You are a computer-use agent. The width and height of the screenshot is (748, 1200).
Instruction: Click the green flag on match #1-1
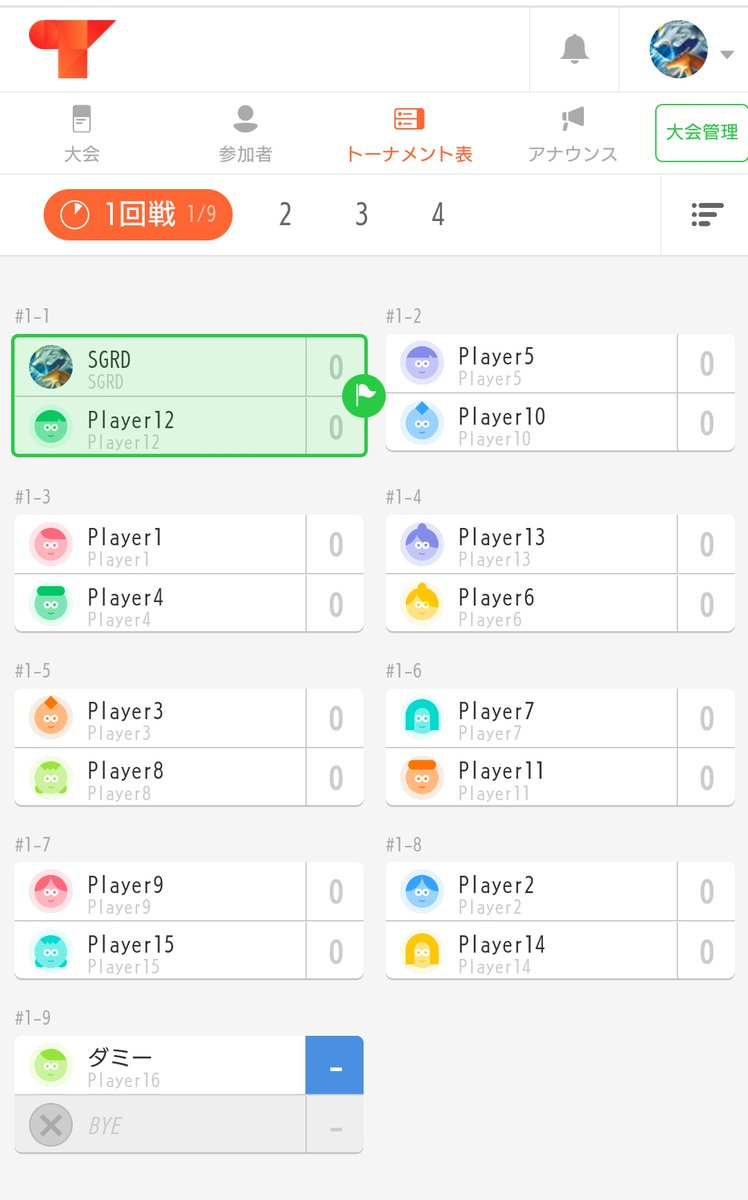pos(365,396)
